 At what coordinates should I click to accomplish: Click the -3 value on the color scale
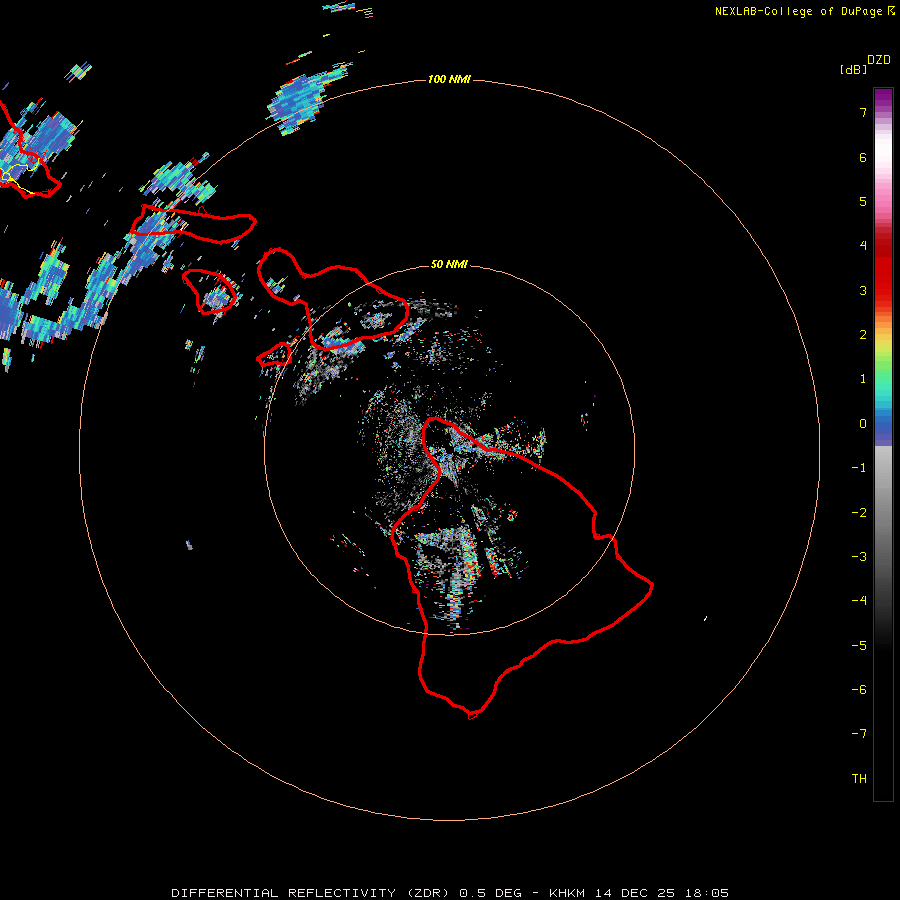pyautogui.click(x=859, y=557)
